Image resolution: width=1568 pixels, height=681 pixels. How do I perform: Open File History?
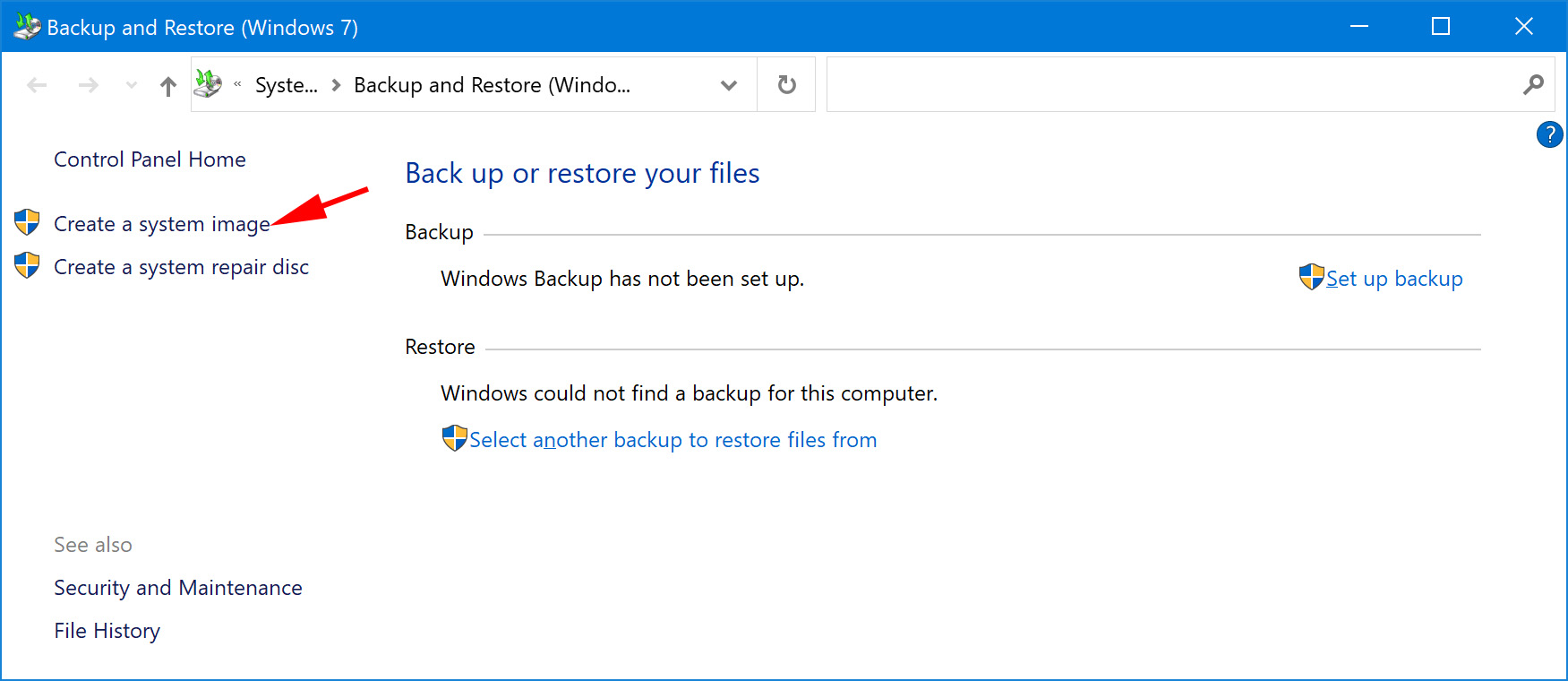pos(107,631)
